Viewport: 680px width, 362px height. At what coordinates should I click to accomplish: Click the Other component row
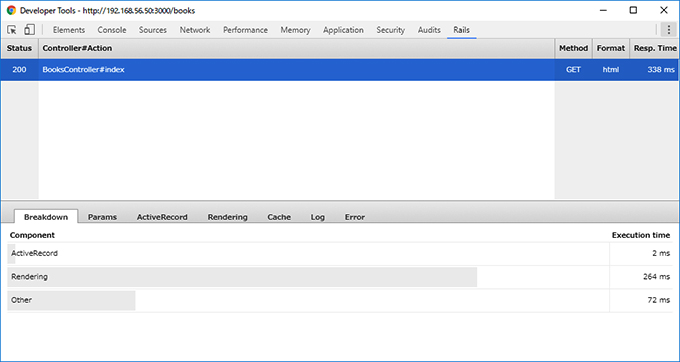coord(340,300)
